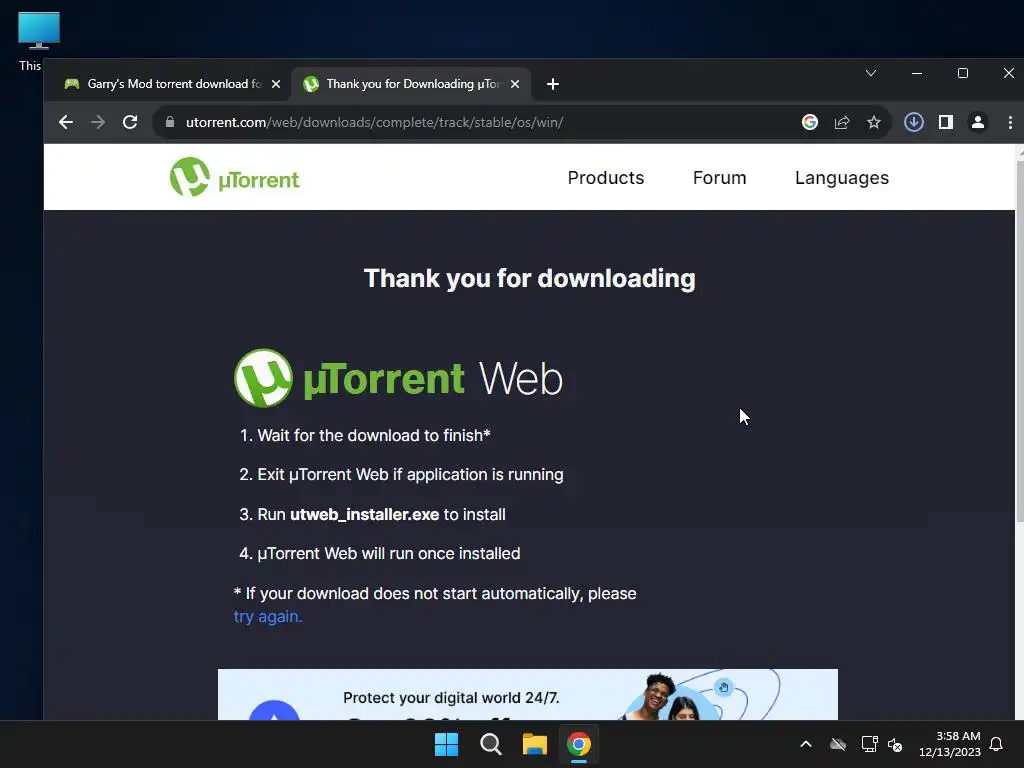Open the Windows Start menu
The image size is (1024, 768).
[x=447, y=744]
